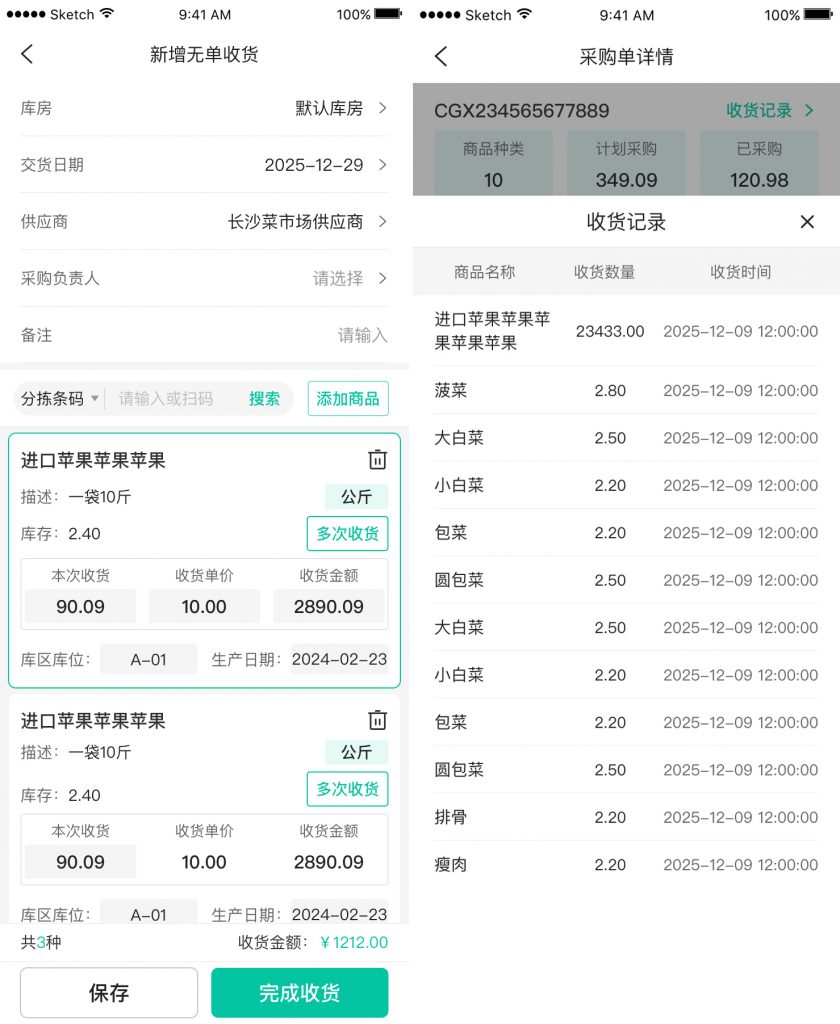
Task: Tap the barcode search input field
Action: [170, 399]
